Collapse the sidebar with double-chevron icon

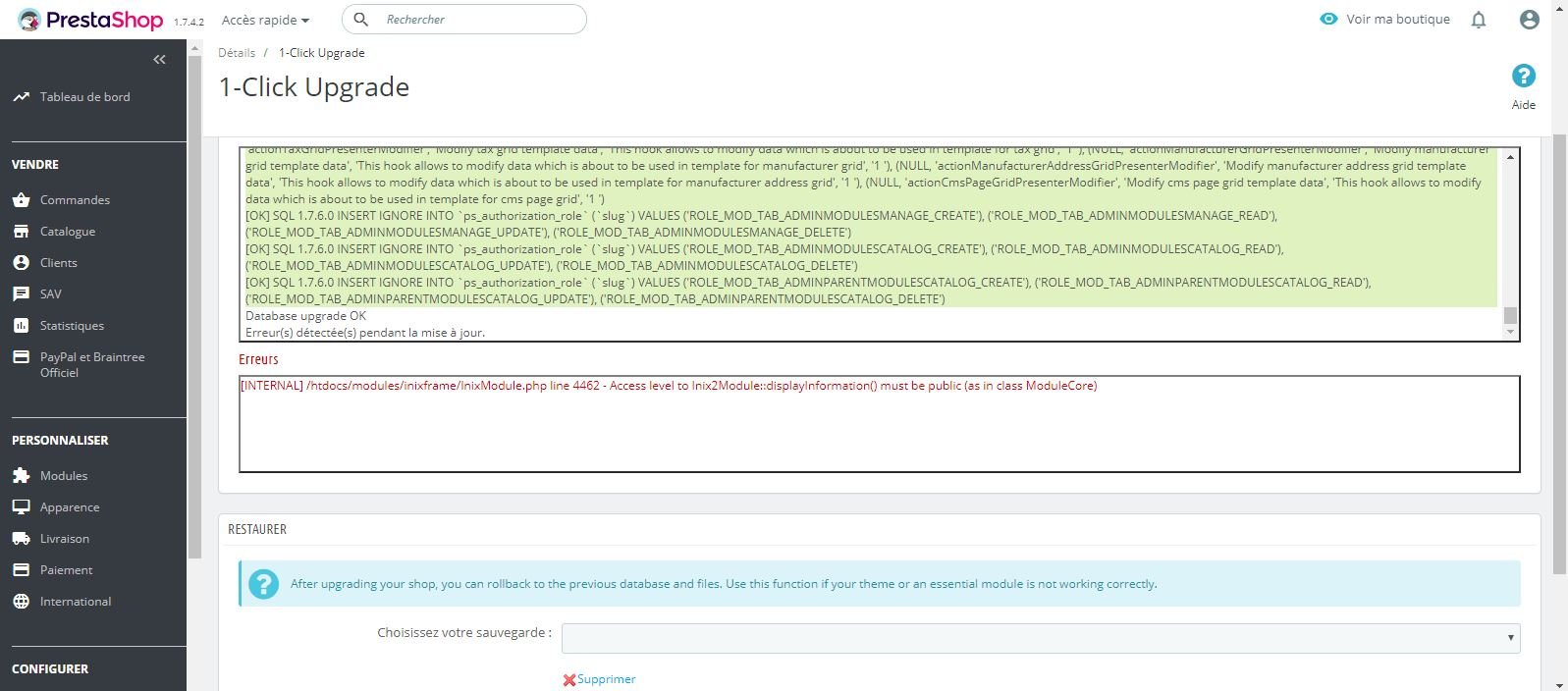[159, 60]
